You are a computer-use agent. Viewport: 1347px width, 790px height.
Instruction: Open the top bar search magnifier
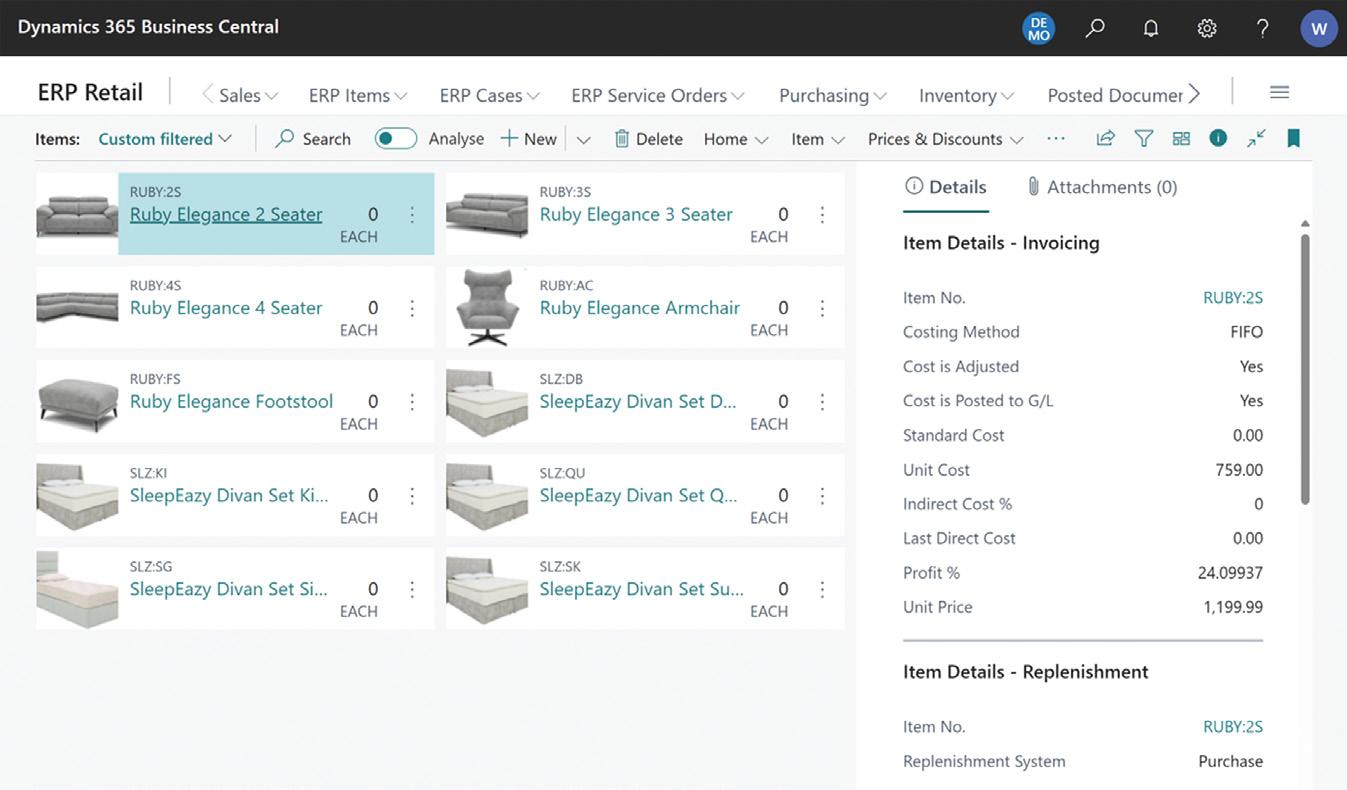pyautogui.click(x=1095, y=28)
